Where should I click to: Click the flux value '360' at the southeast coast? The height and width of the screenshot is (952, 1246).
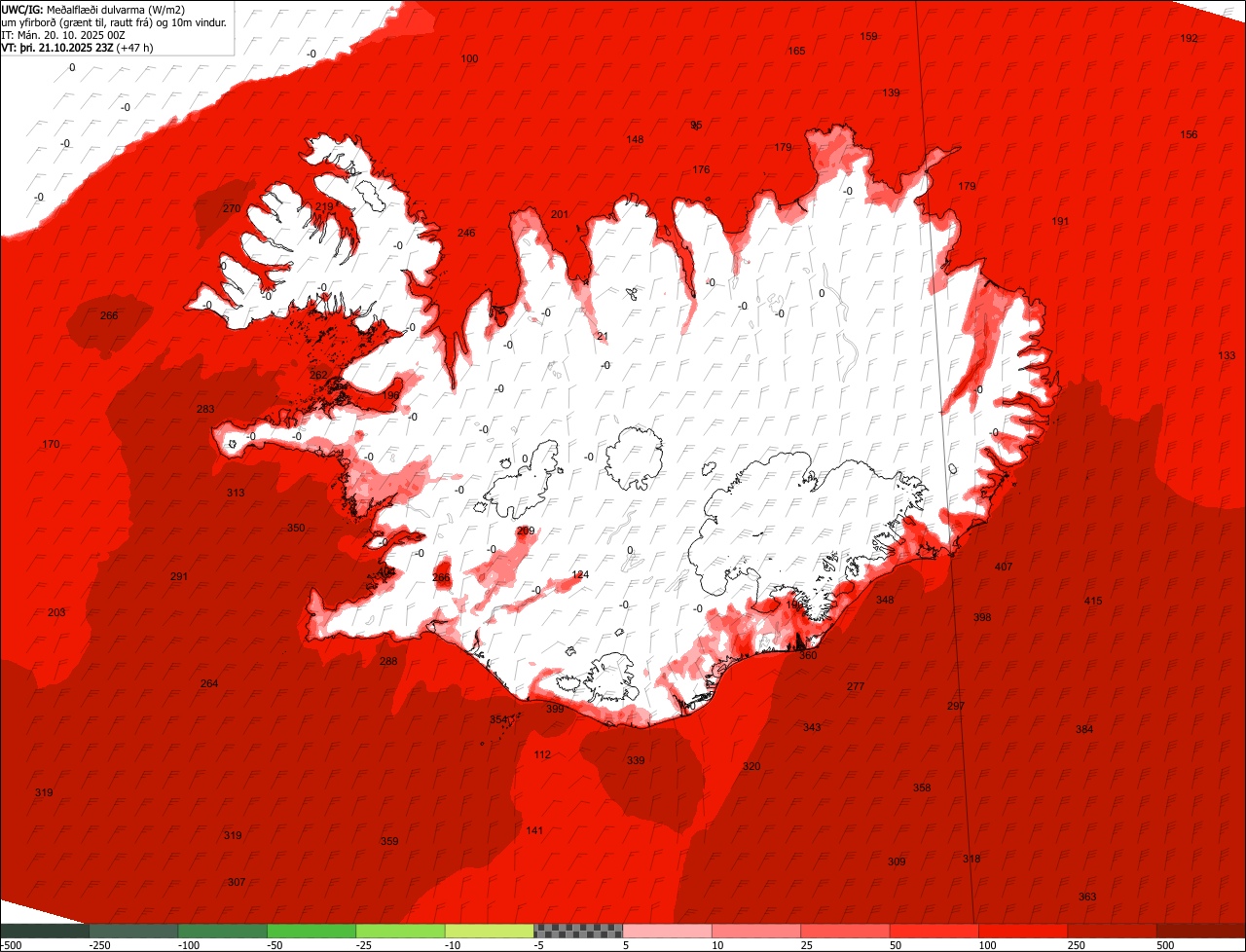click(x=808, y=656)
